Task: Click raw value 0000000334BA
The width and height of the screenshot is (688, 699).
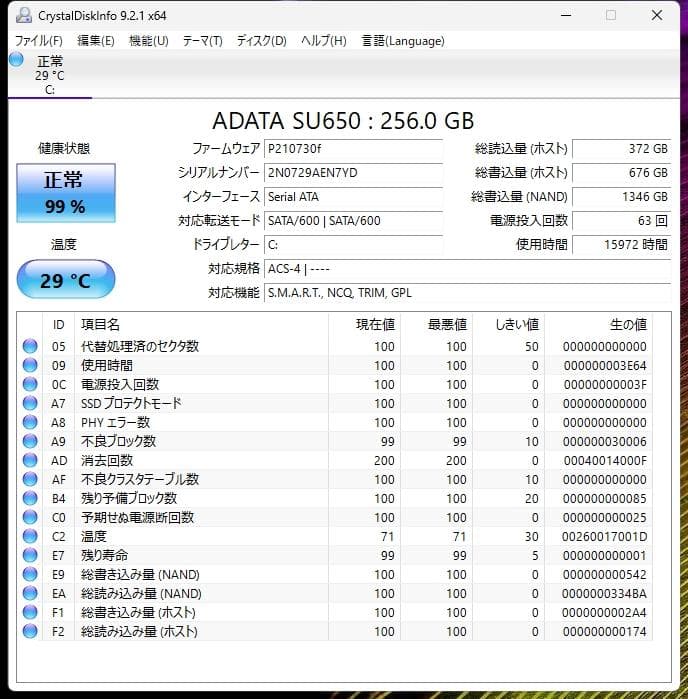Action: click(604, 594)
